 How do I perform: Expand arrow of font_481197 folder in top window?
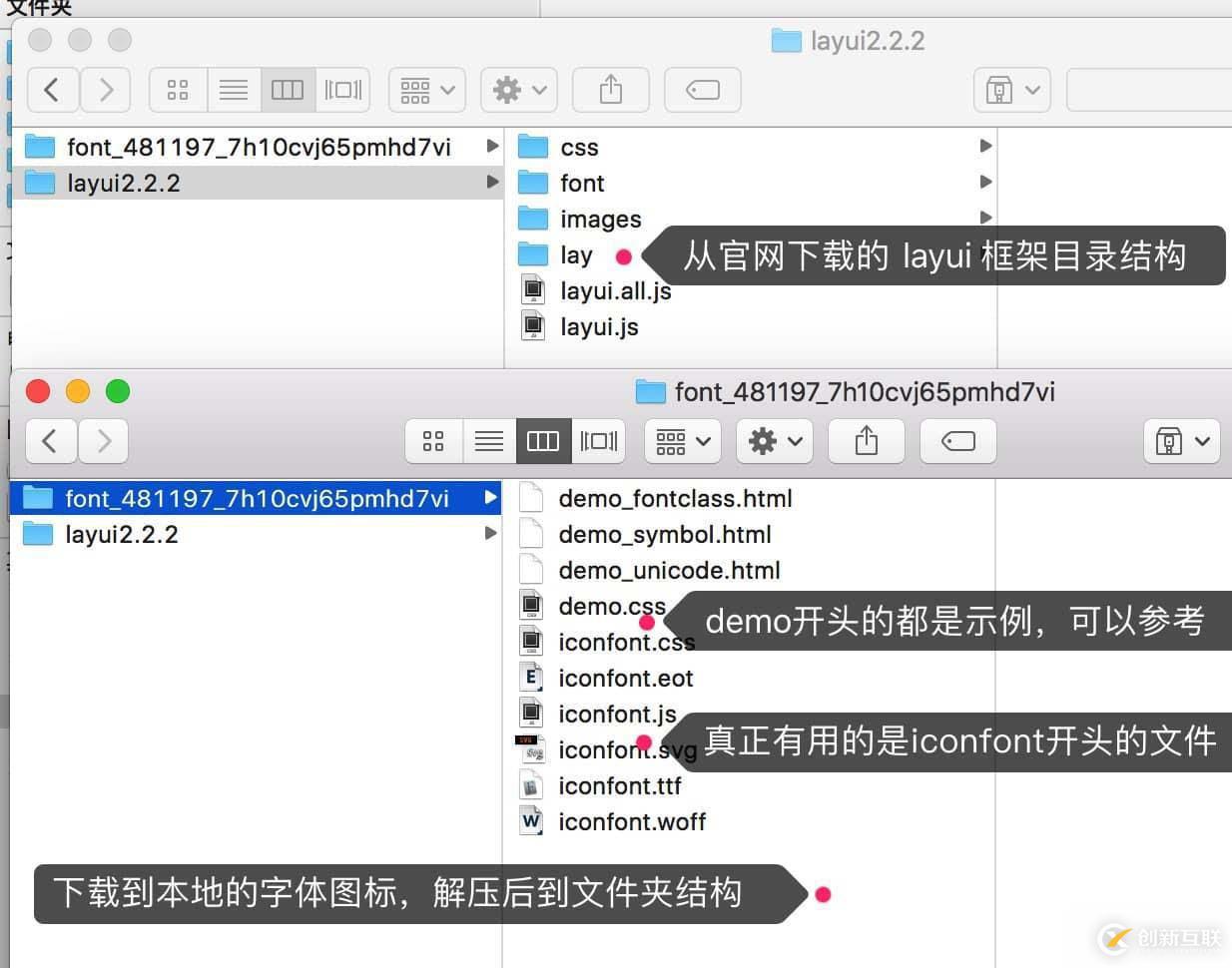pyautogui.click(x=491, y=147)
